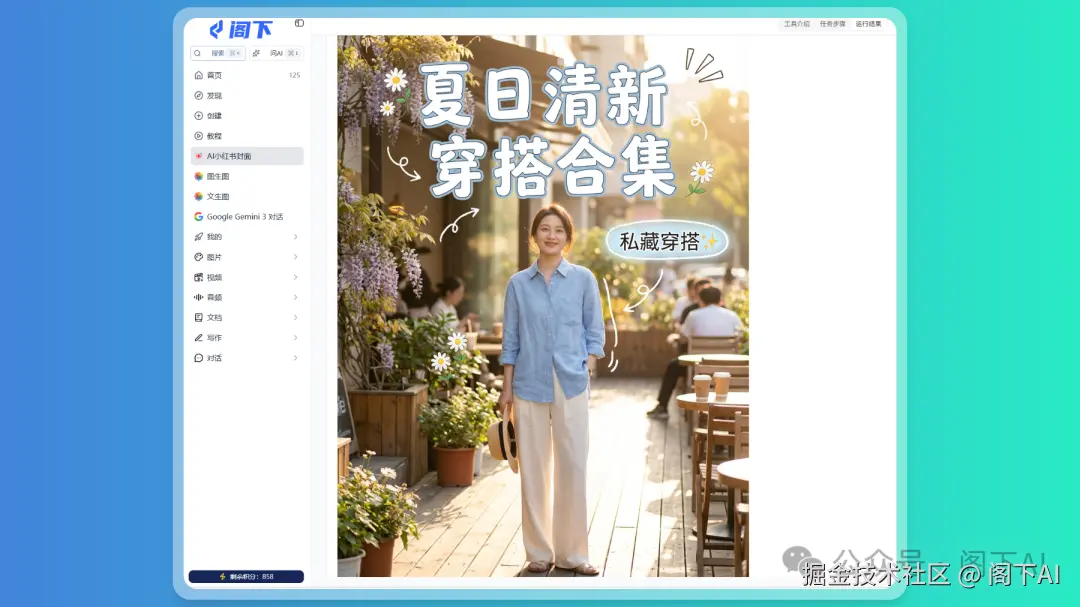Click inside the 搜索 search field
This screenshot has height=607, width=1080.
215,53
